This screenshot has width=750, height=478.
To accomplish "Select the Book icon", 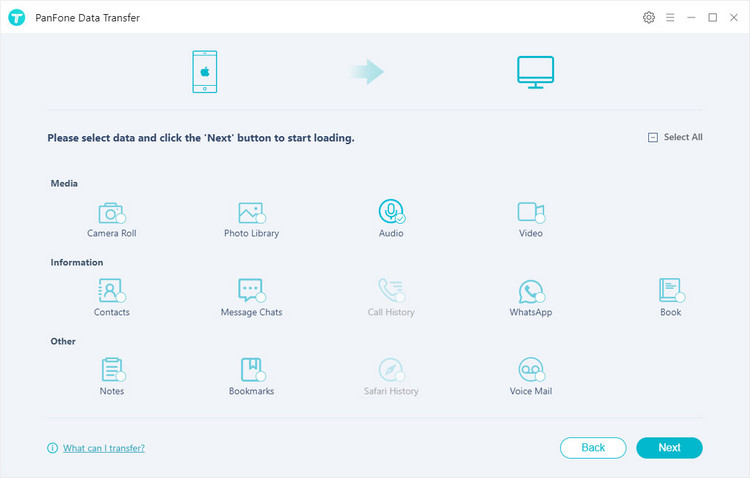I will point(671,290).
